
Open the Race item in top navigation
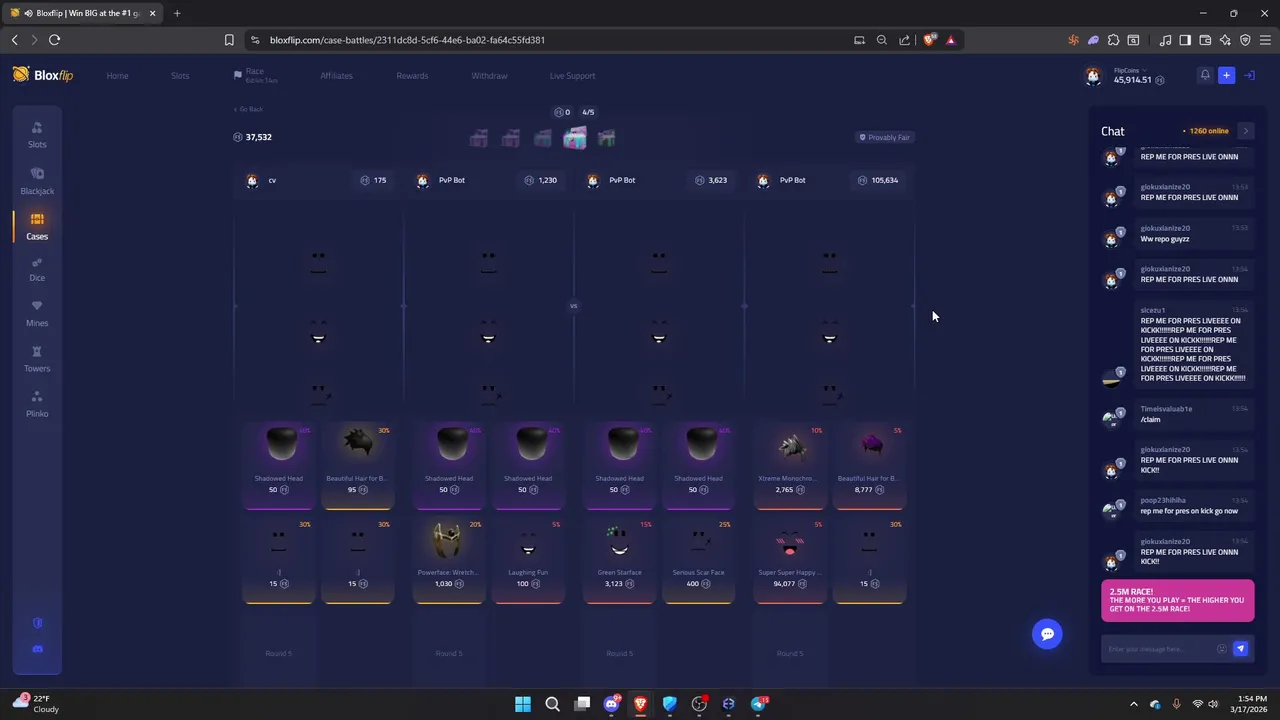coord(255,76)
